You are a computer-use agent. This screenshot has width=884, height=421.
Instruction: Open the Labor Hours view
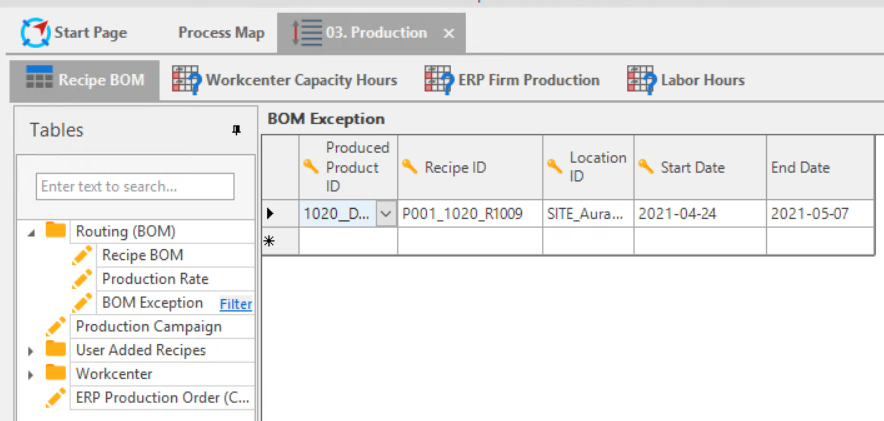[686, 80]
